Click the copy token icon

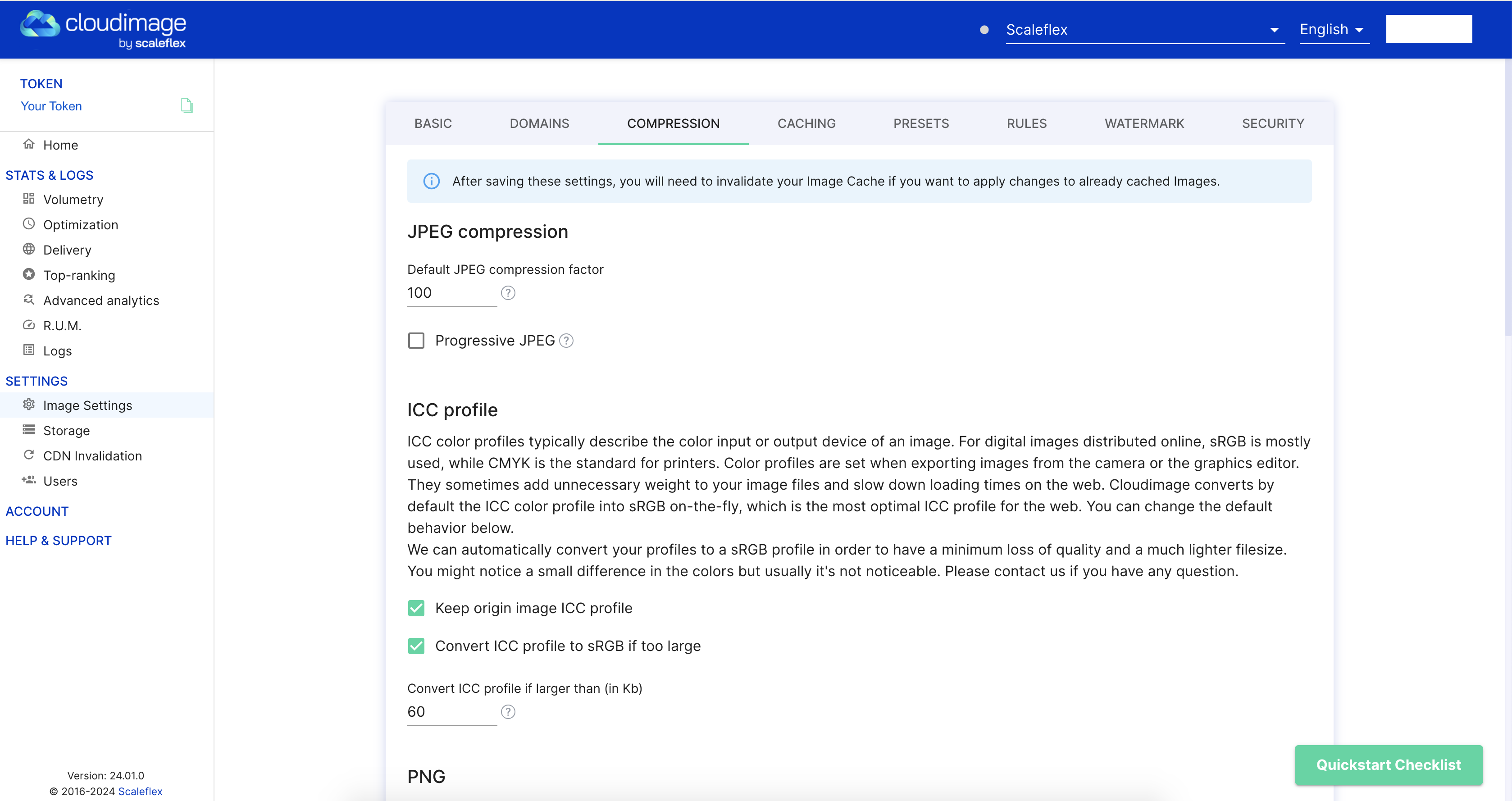[x=187, y=105]
